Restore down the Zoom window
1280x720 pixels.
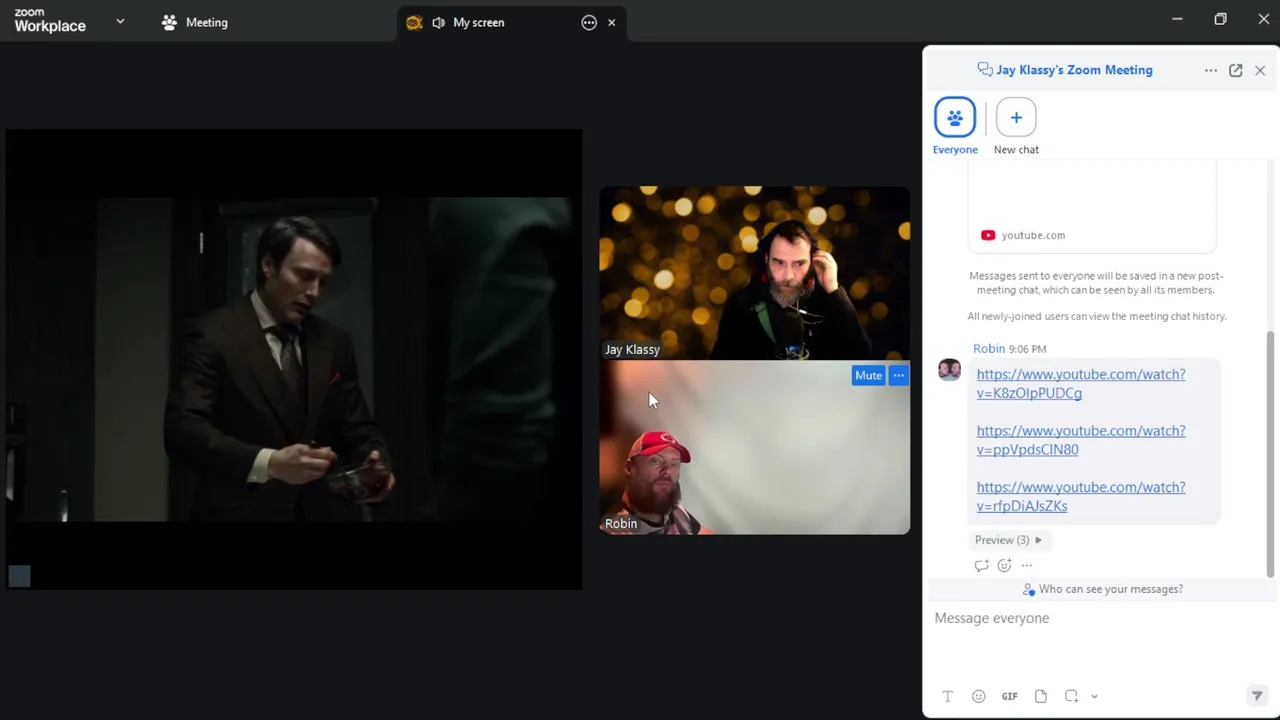point(1220,19)
